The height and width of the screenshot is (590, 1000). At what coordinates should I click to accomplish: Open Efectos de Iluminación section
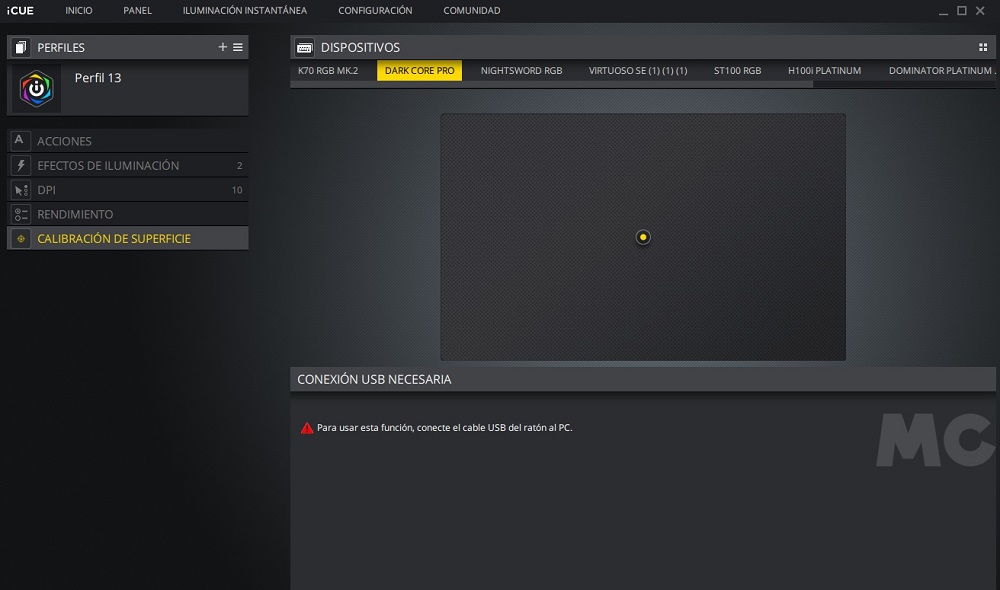tap(108, 166)
